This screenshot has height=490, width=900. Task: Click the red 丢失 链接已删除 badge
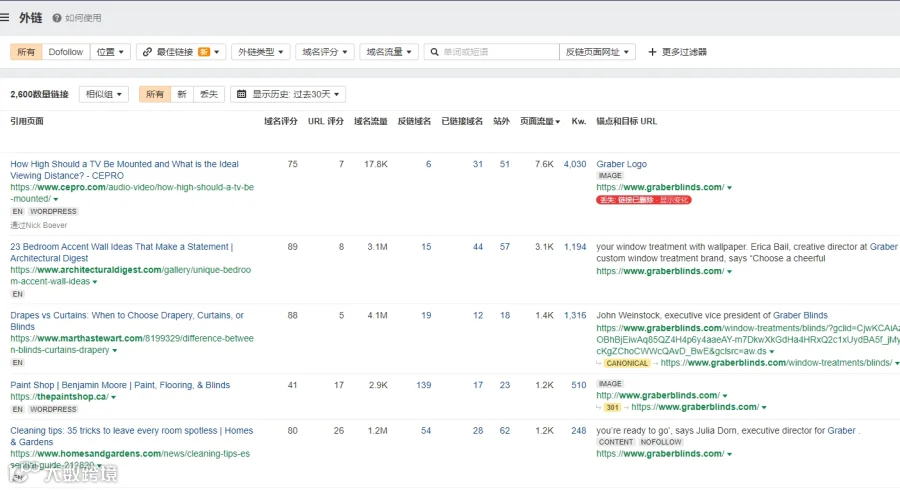[x=643, y=200]
